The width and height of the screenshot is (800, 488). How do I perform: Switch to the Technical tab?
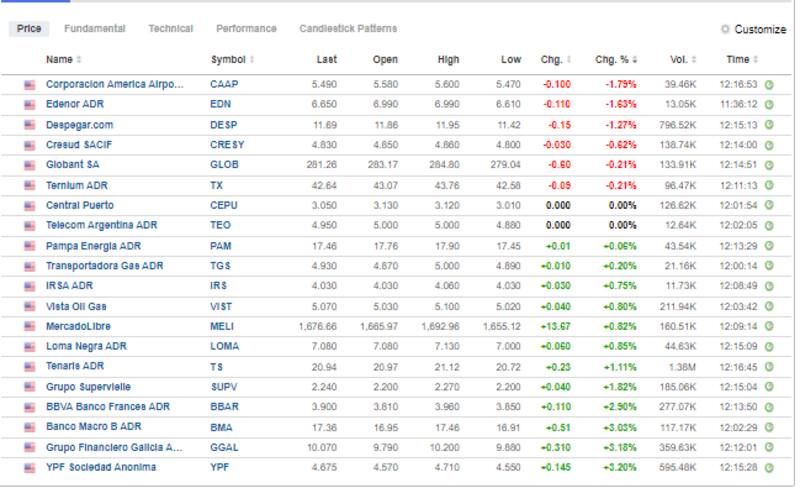(170, 29)
